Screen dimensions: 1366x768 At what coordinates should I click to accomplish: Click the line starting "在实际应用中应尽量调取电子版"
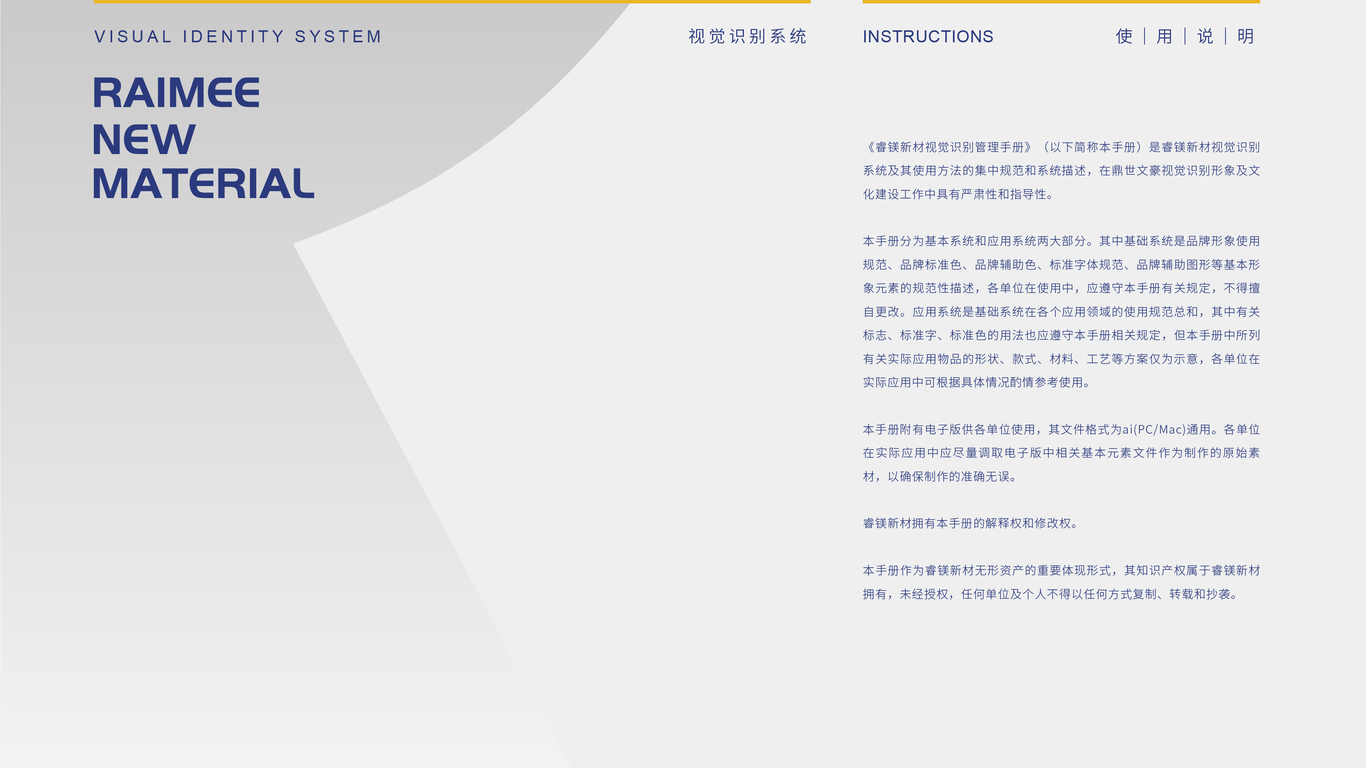(x=1061, y=453)
